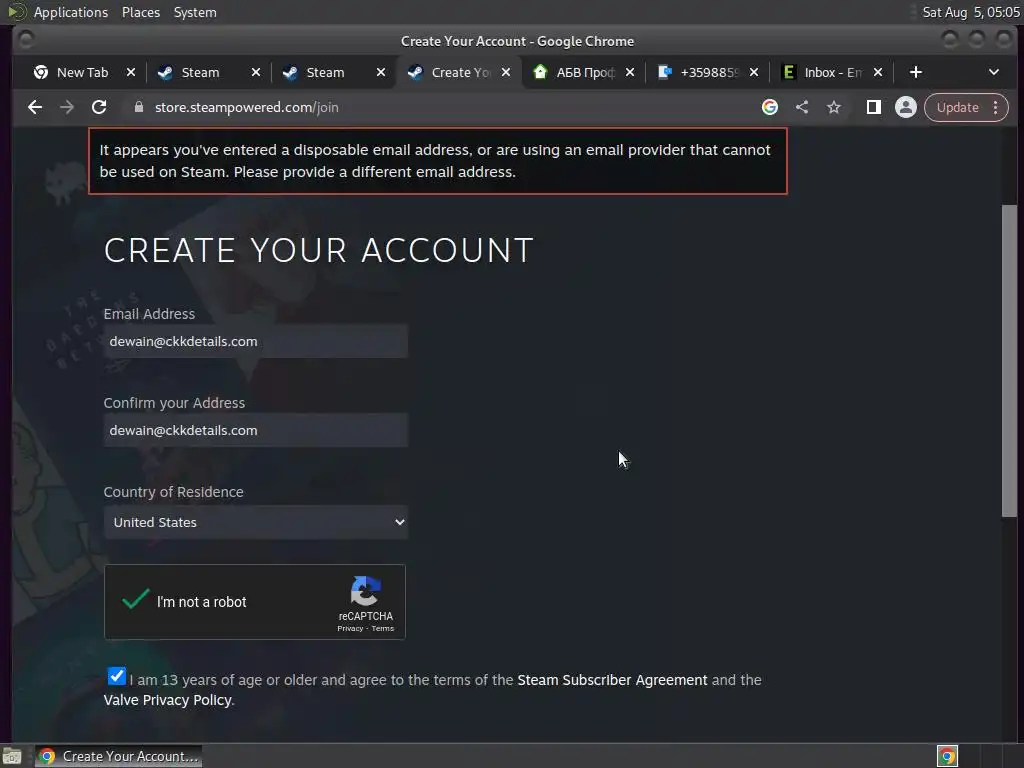Screen dimensions: 1024x768
Task: Close the second Steam tab
Action: pos(381,72)
